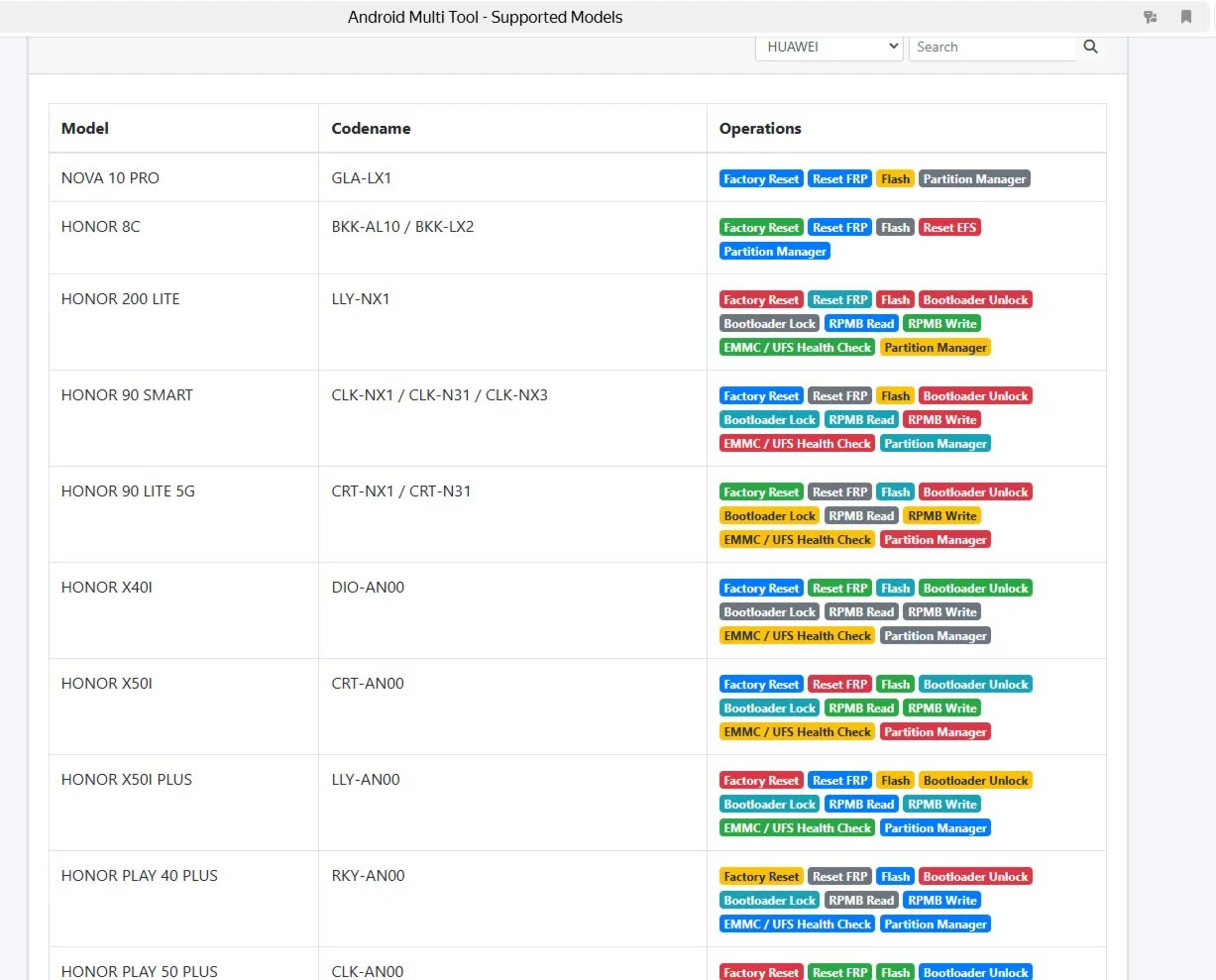
Task: Click Factory Reset for HONOR X50I PLUS
Action: click(x=761, y=781)
